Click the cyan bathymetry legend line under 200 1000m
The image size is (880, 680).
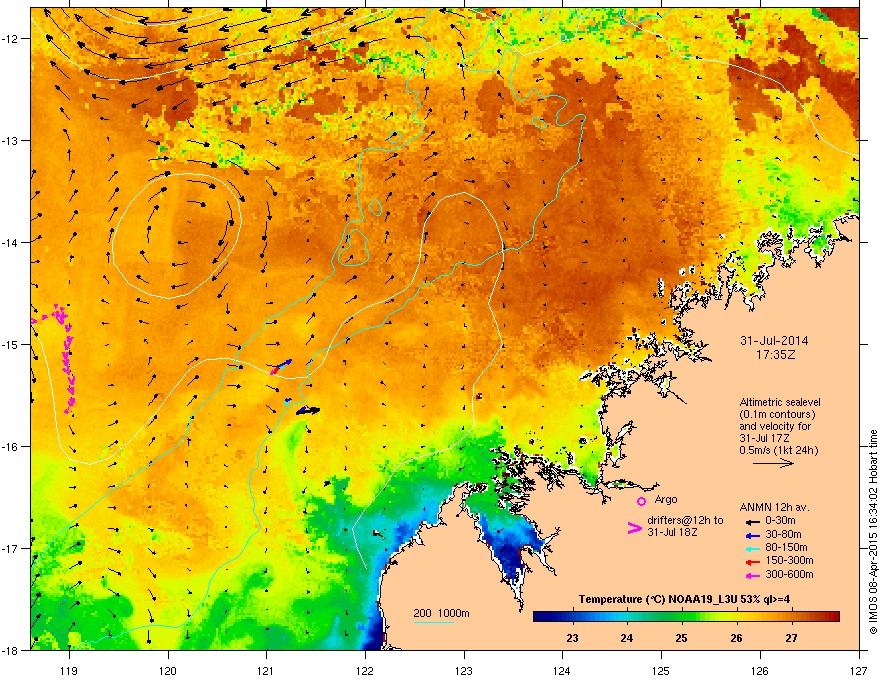click(433, 622)
